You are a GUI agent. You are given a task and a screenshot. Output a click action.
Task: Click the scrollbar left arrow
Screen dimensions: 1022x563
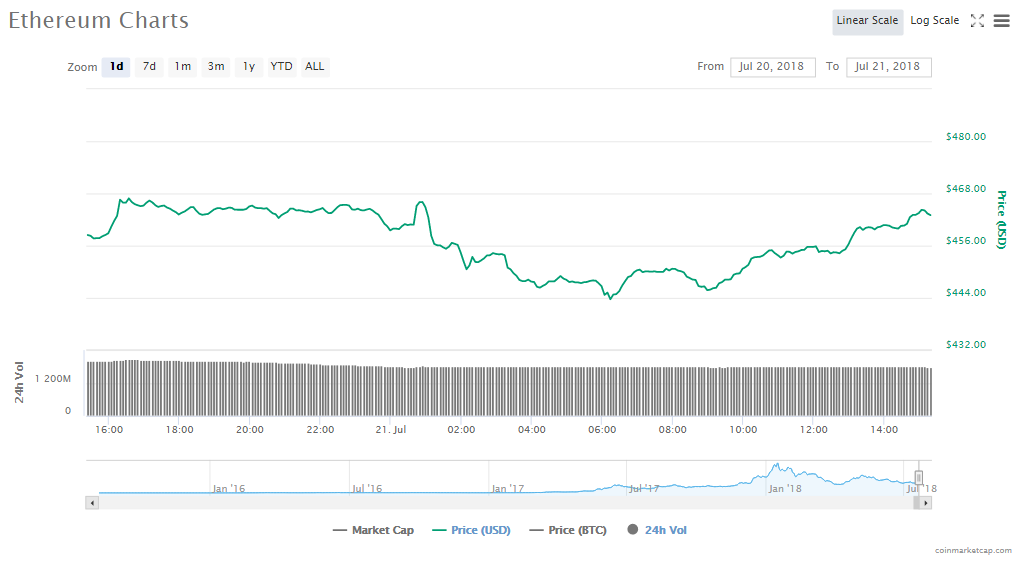tap(93, 503)
